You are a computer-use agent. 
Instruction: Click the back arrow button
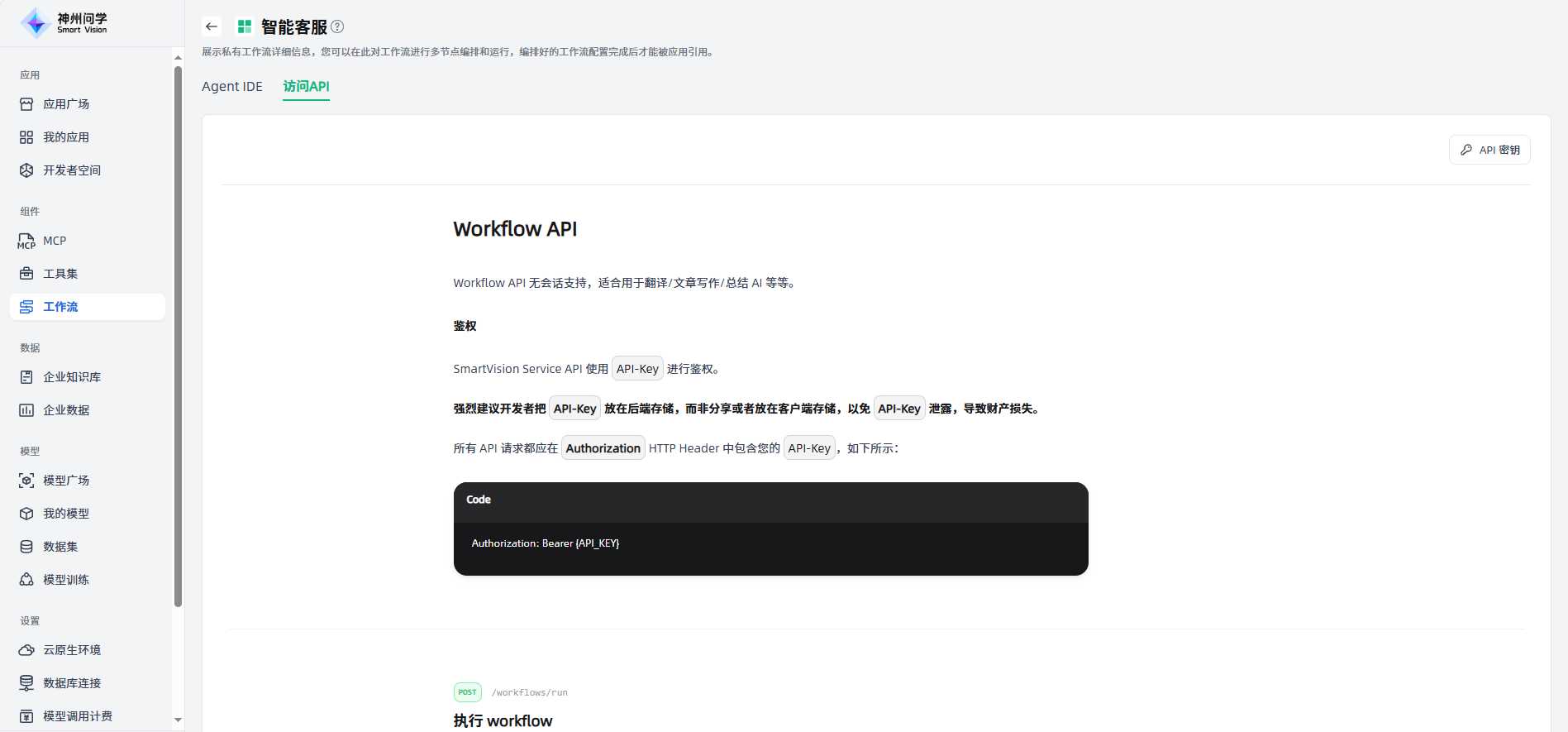pos(212,26)
